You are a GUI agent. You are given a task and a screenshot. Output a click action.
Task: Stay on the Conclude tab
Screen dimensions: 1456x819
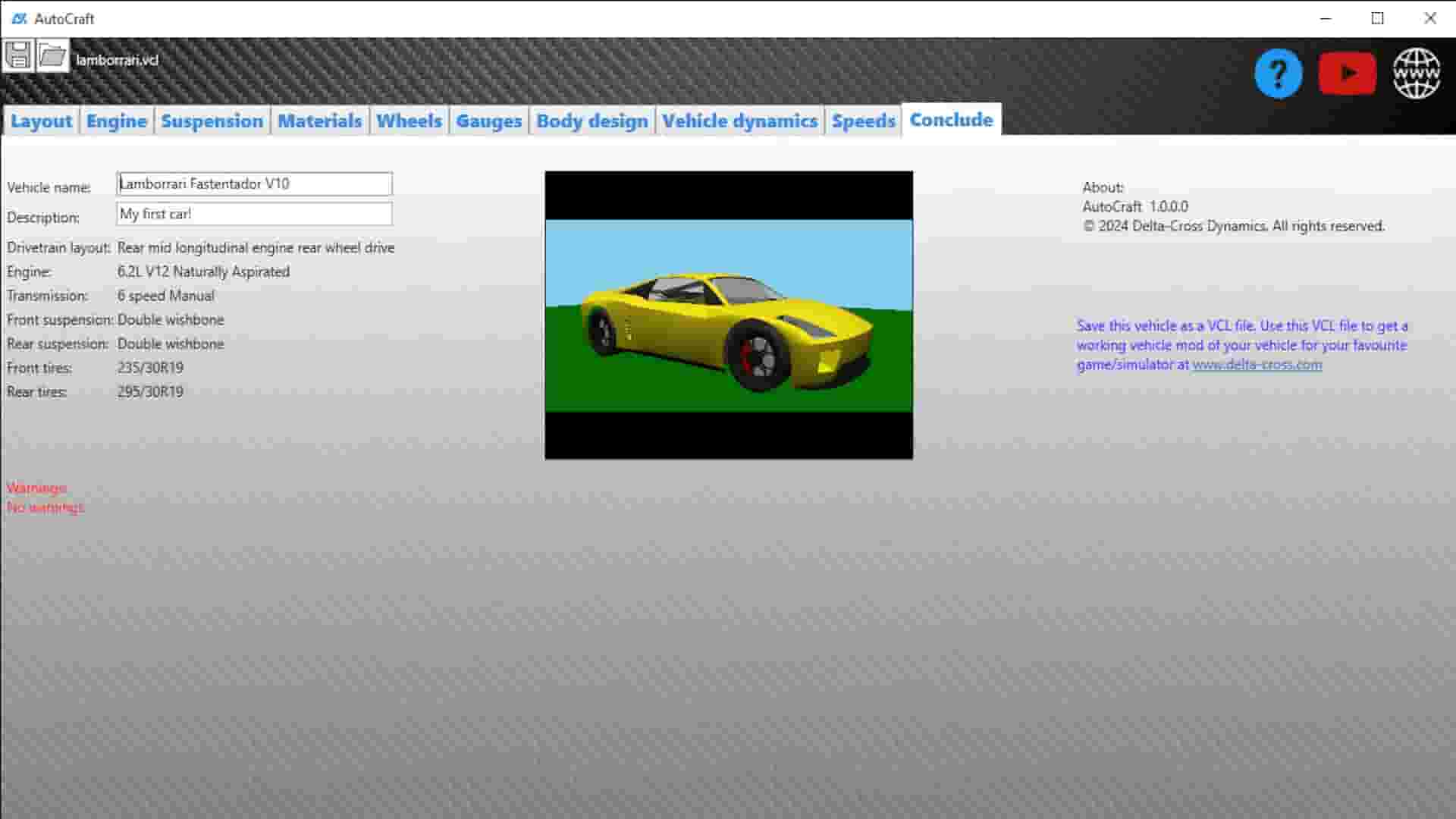tap(951, 119)
